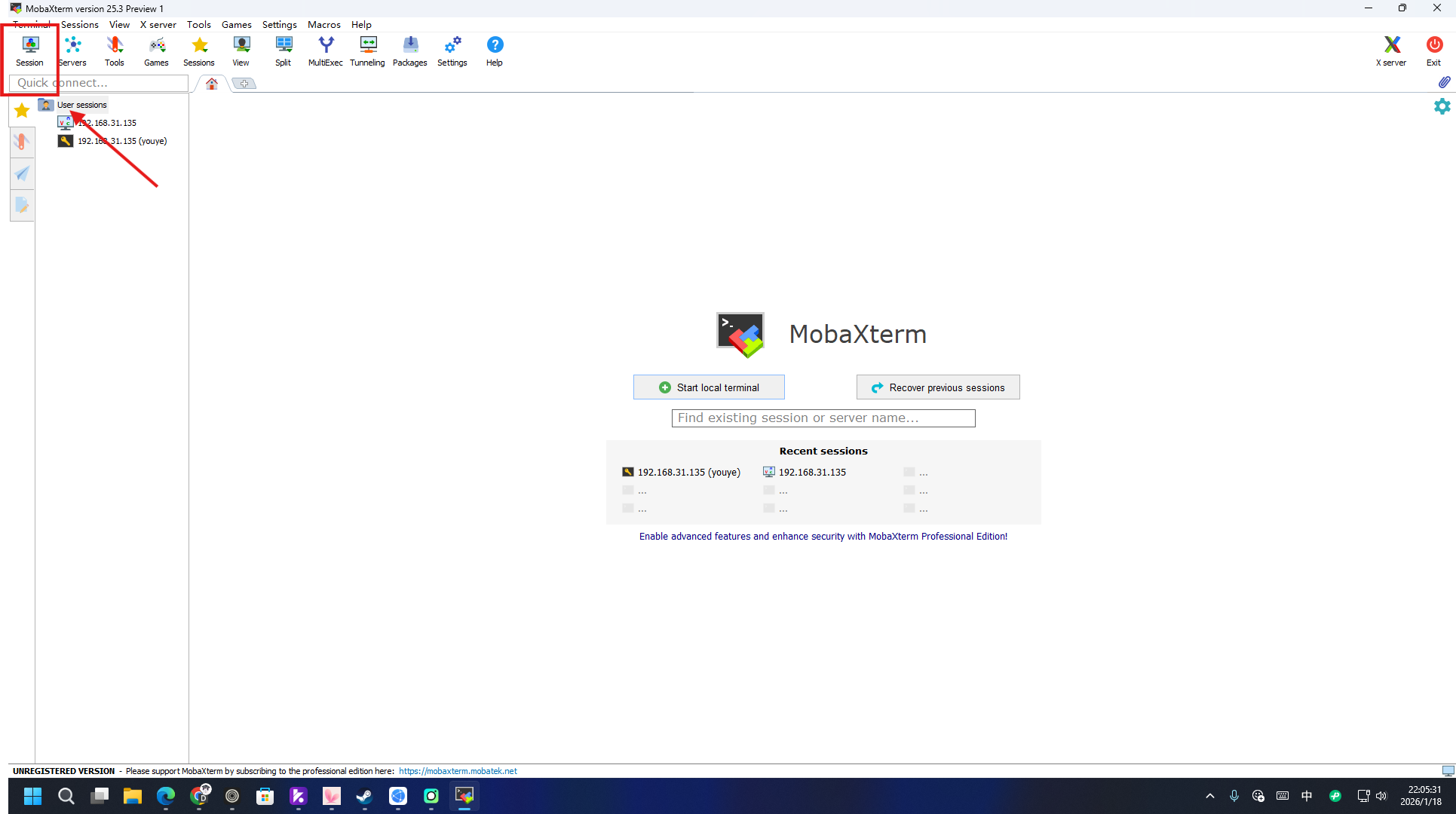Click the Find existing session search field
1456x814 pixels.
823,418
